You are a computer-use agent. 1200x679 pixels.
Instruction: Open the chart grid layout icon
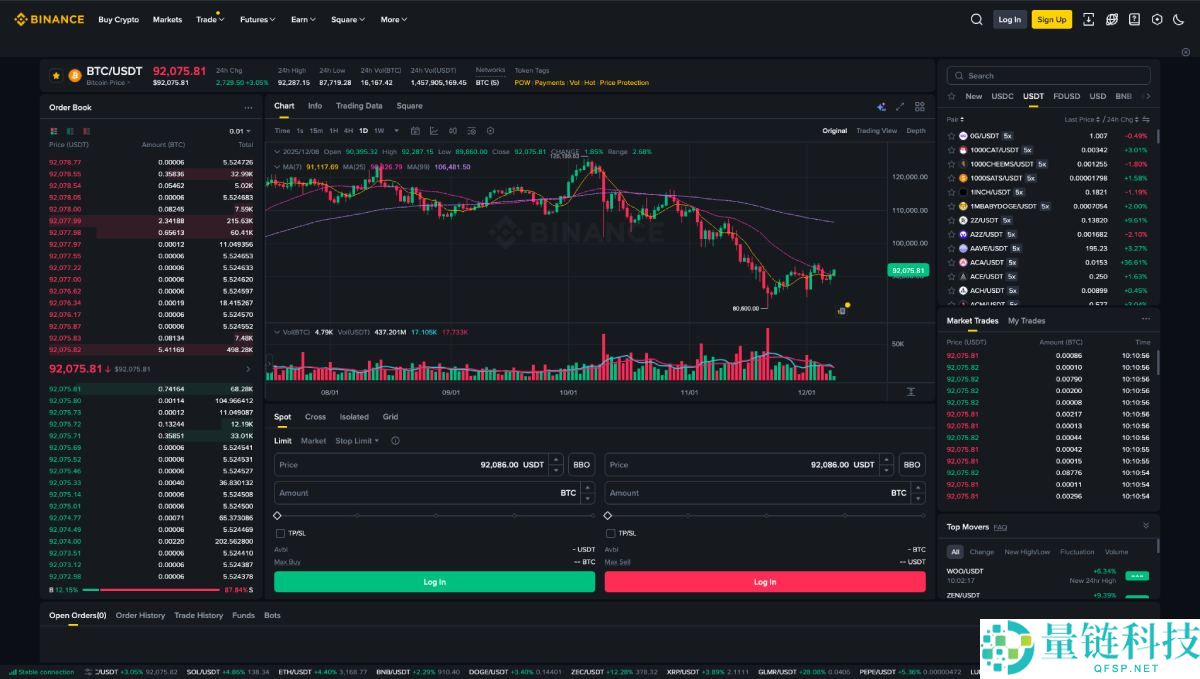(x=920, y=106)
